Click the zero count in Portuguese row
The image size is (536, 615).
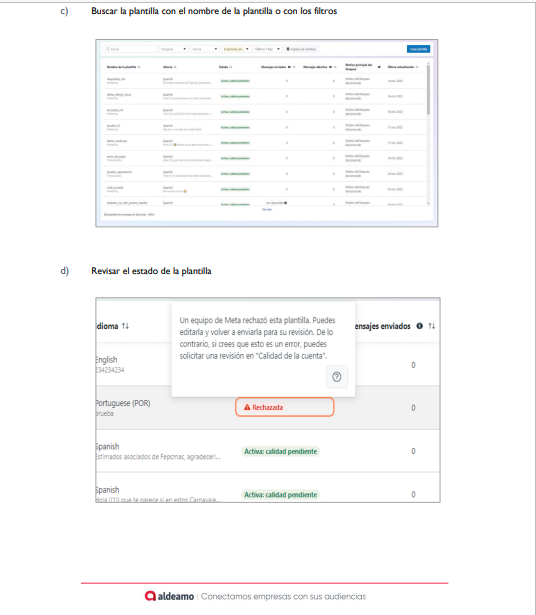pos(413,408)
